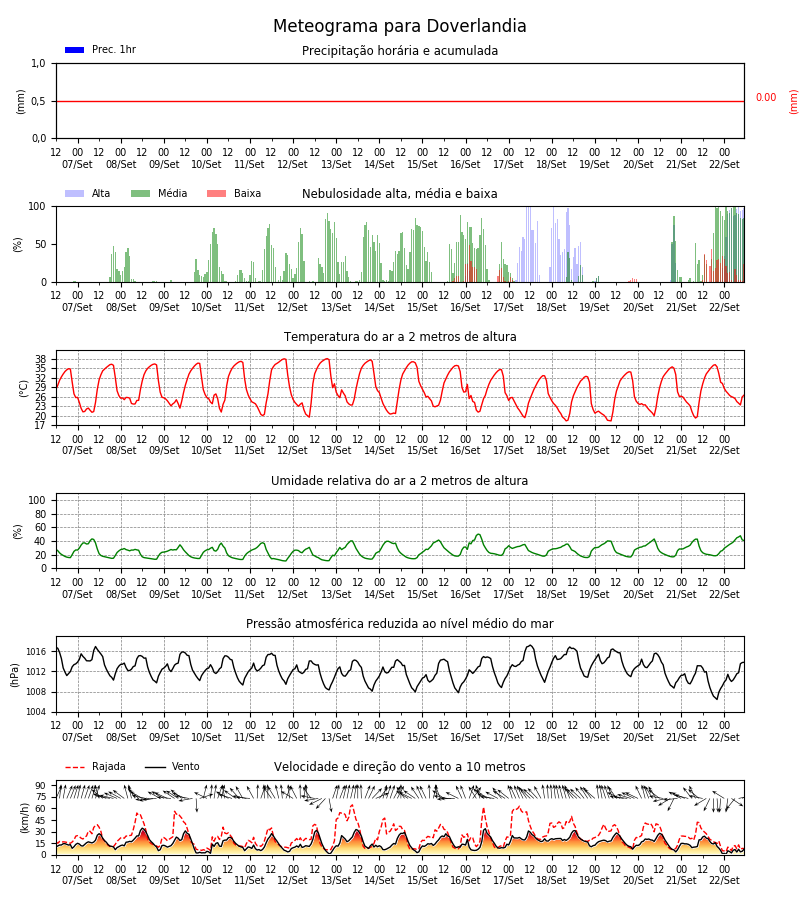
Task: Click the blue Prec. 1hr legend swatch
Action: [x=75, y=50]
